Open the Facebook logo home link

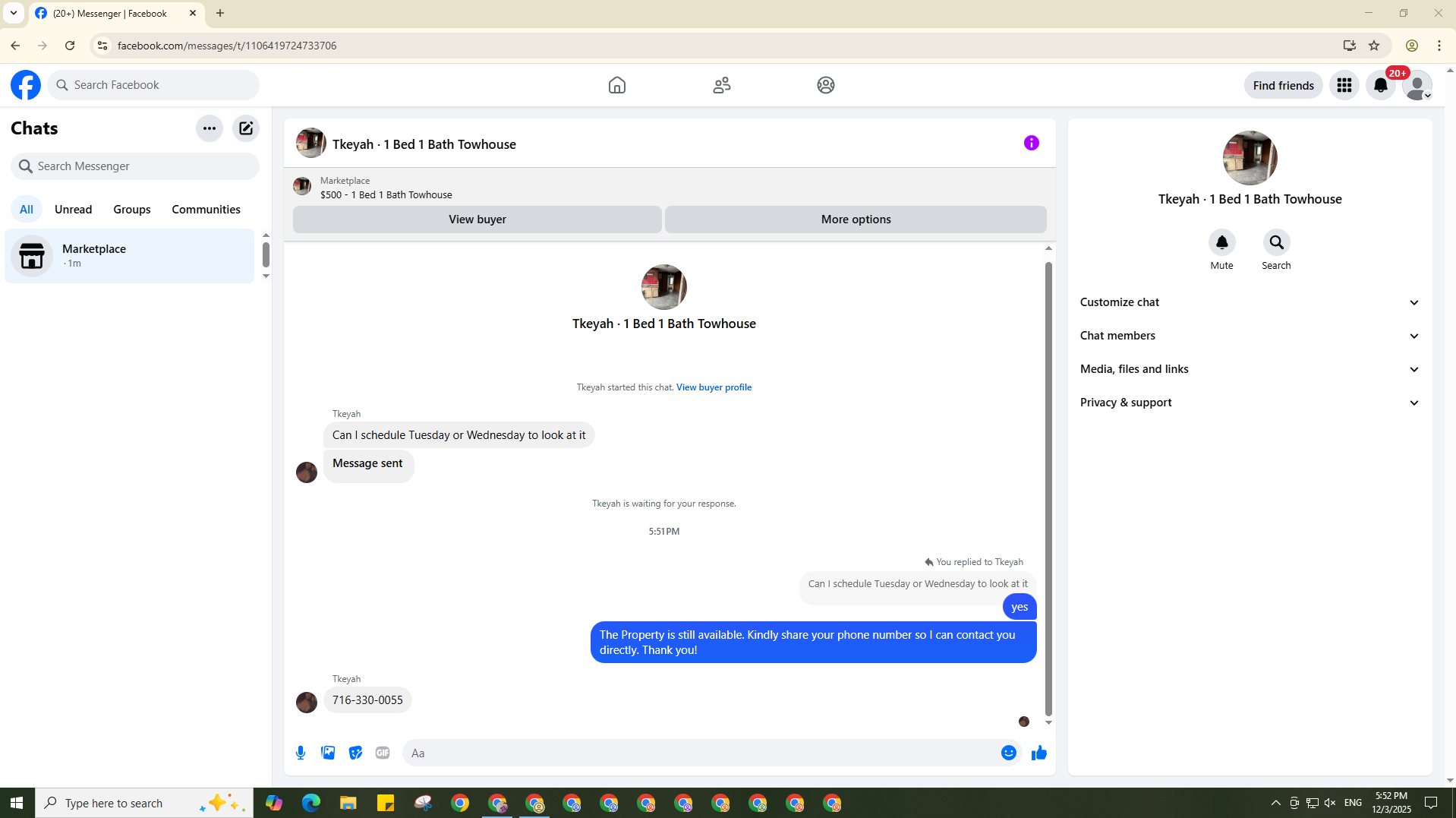coord(26,85)
